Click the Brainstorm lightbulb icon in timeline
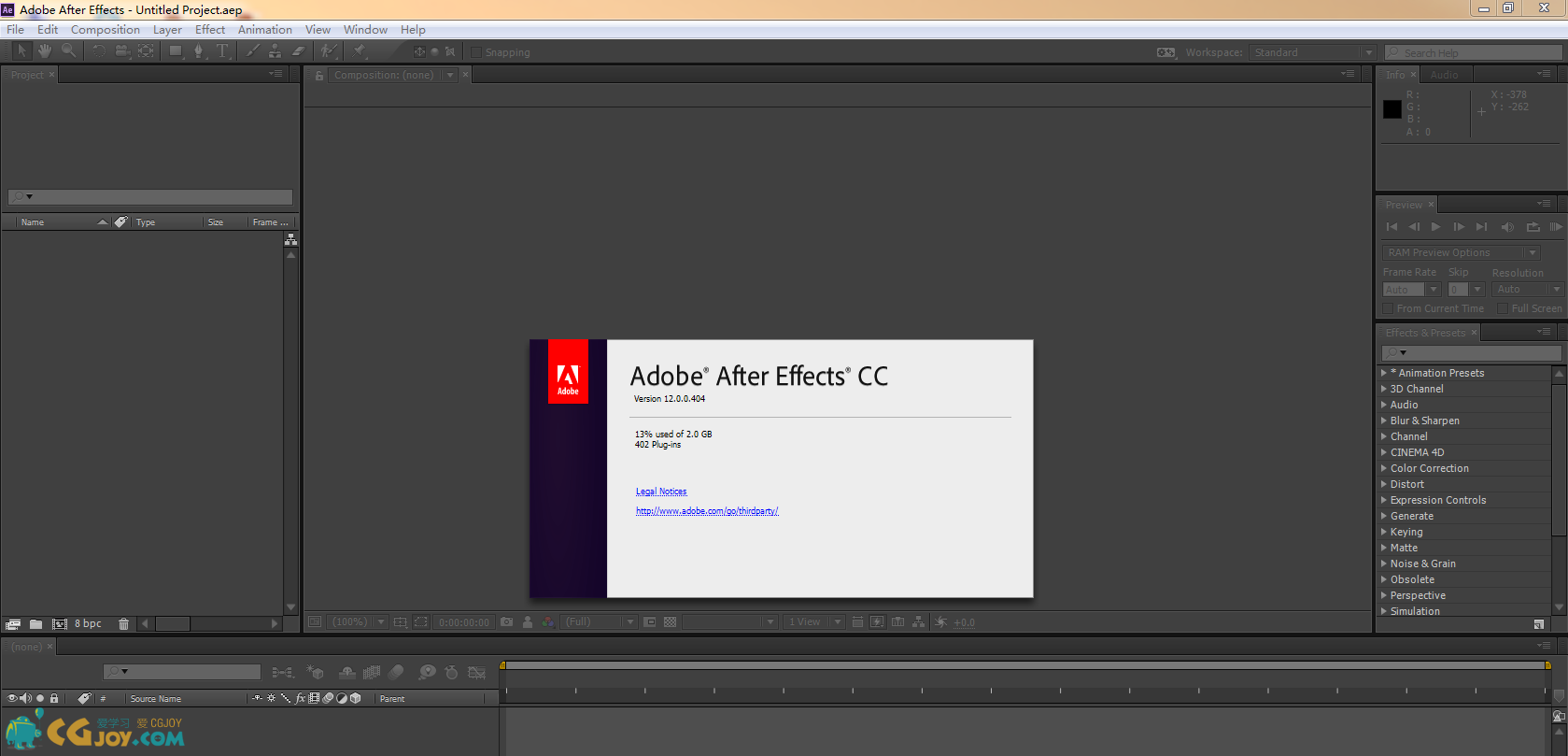The width and height of the screenshot is (1568, 756). (427, 672)
